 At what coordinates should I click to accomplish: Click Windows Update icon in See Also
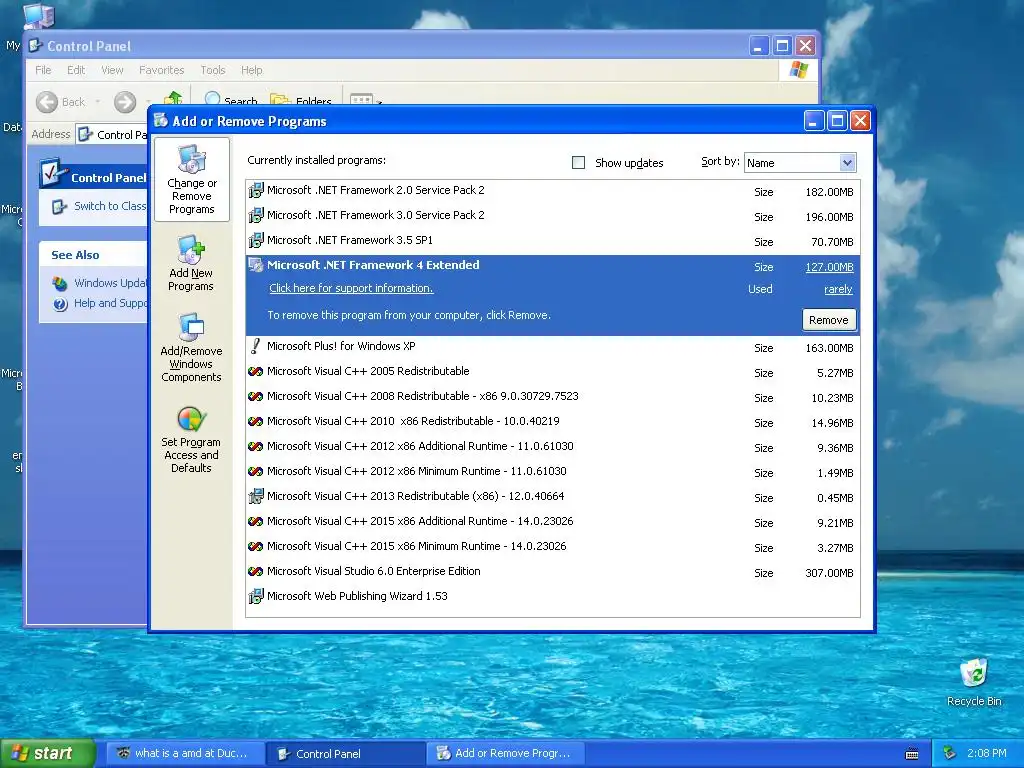click(60, 283)
